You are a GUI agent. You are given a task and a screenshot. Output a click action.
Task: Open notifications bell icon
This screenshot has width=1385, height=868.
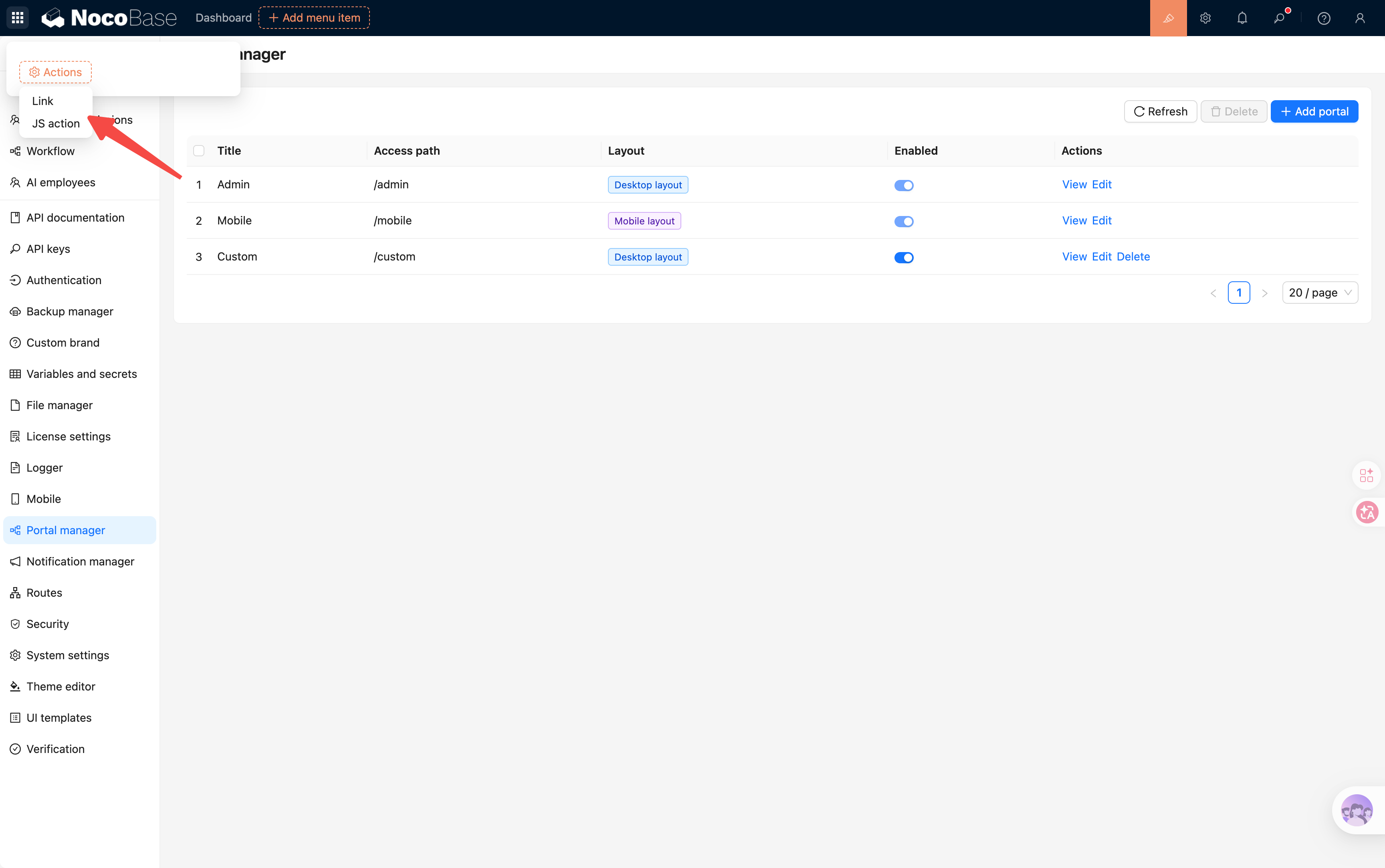(x=1242, y=18)
